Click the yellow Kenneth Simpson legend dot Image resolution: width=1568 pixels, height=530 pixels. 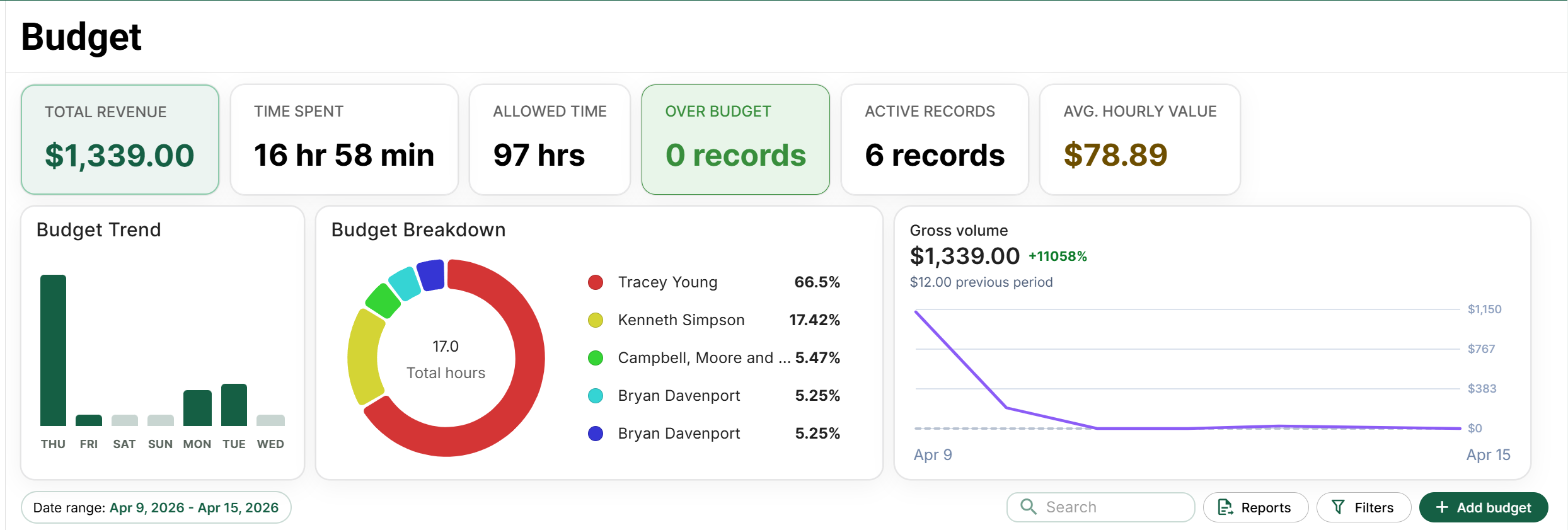[x=595, y=320]
